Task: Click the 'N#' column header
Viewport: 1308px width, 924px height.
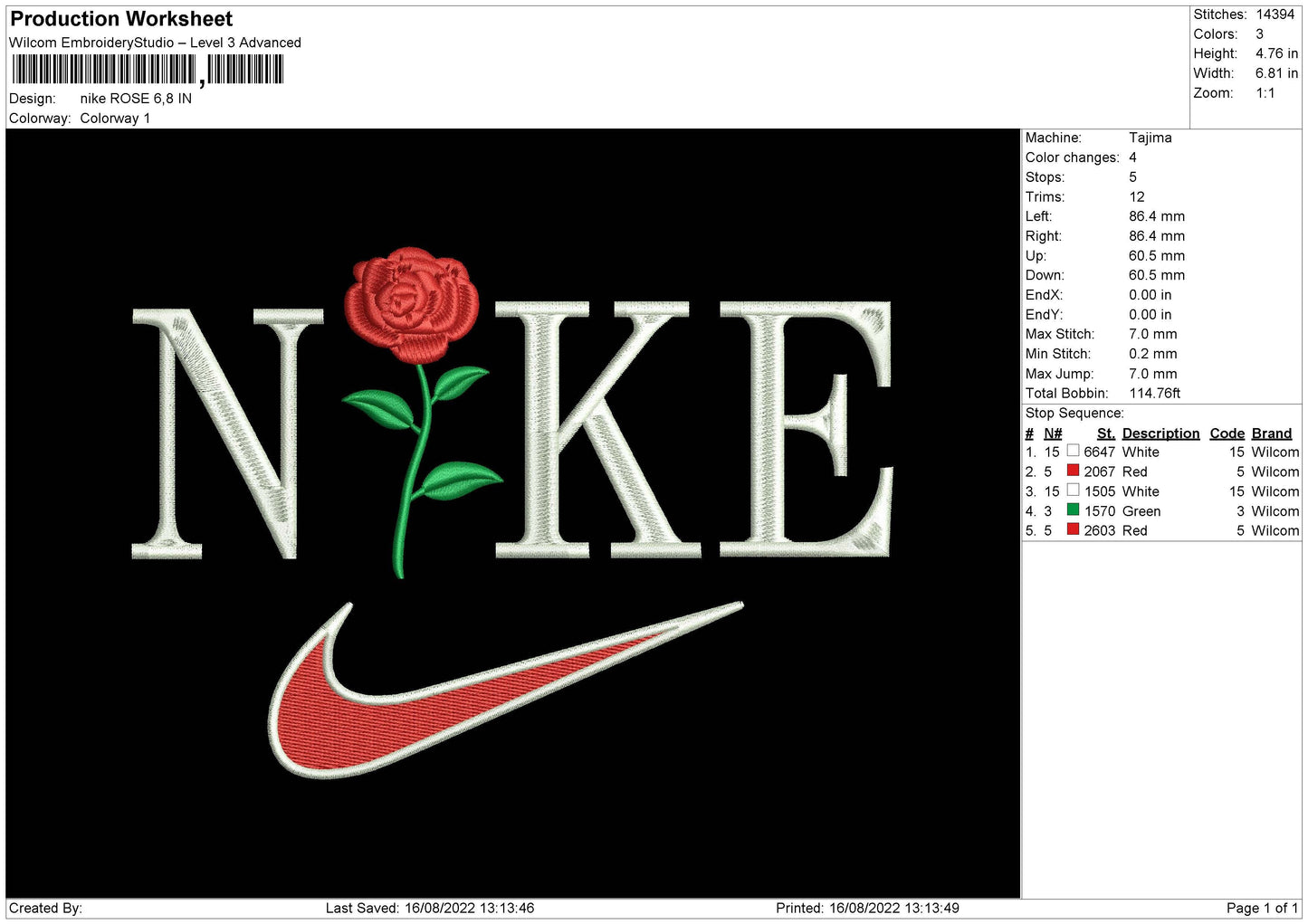Action: (1053, 433)
